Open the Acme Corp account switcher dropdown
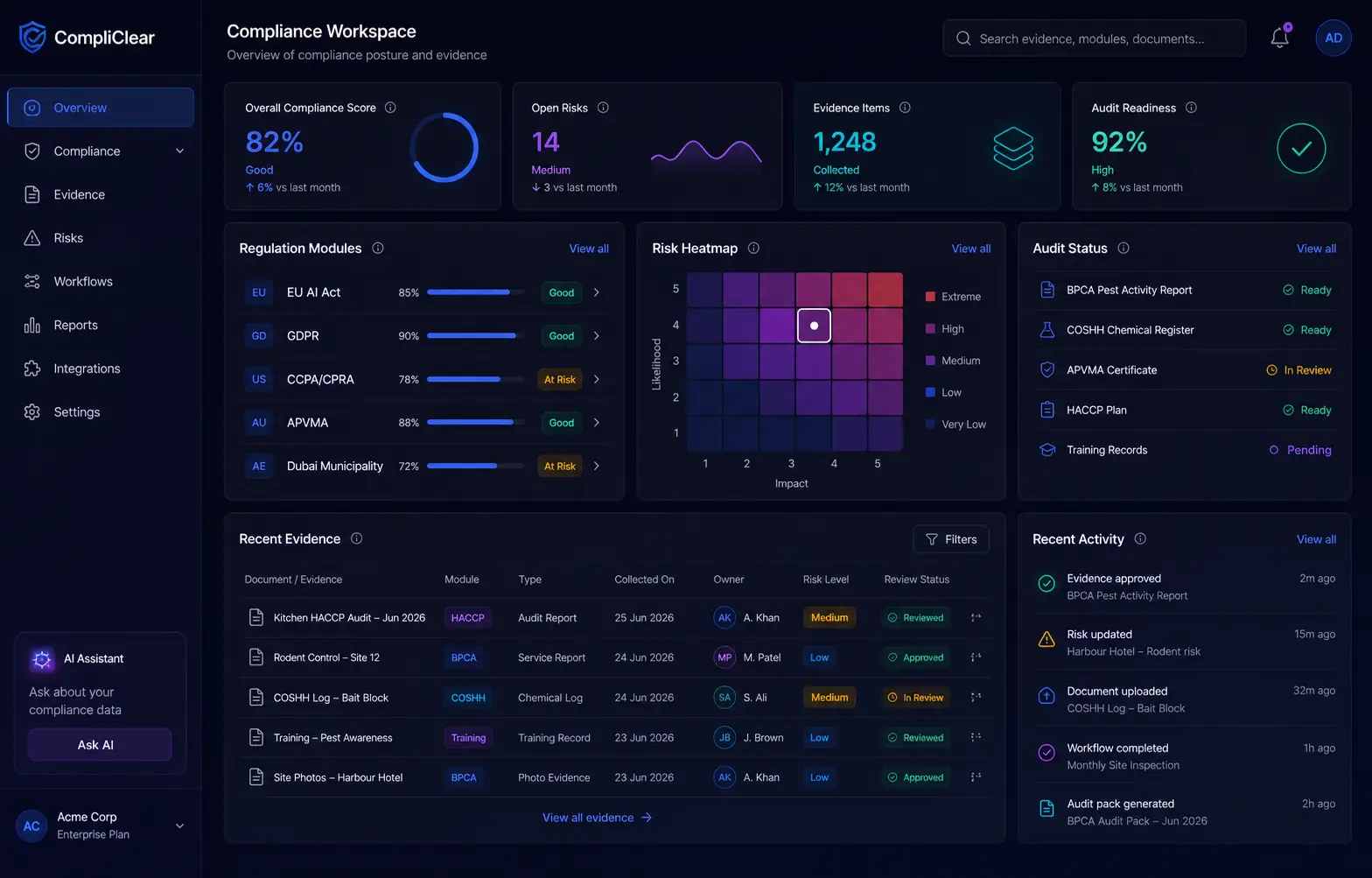The image size is (1372, 878). pos(179,825)
